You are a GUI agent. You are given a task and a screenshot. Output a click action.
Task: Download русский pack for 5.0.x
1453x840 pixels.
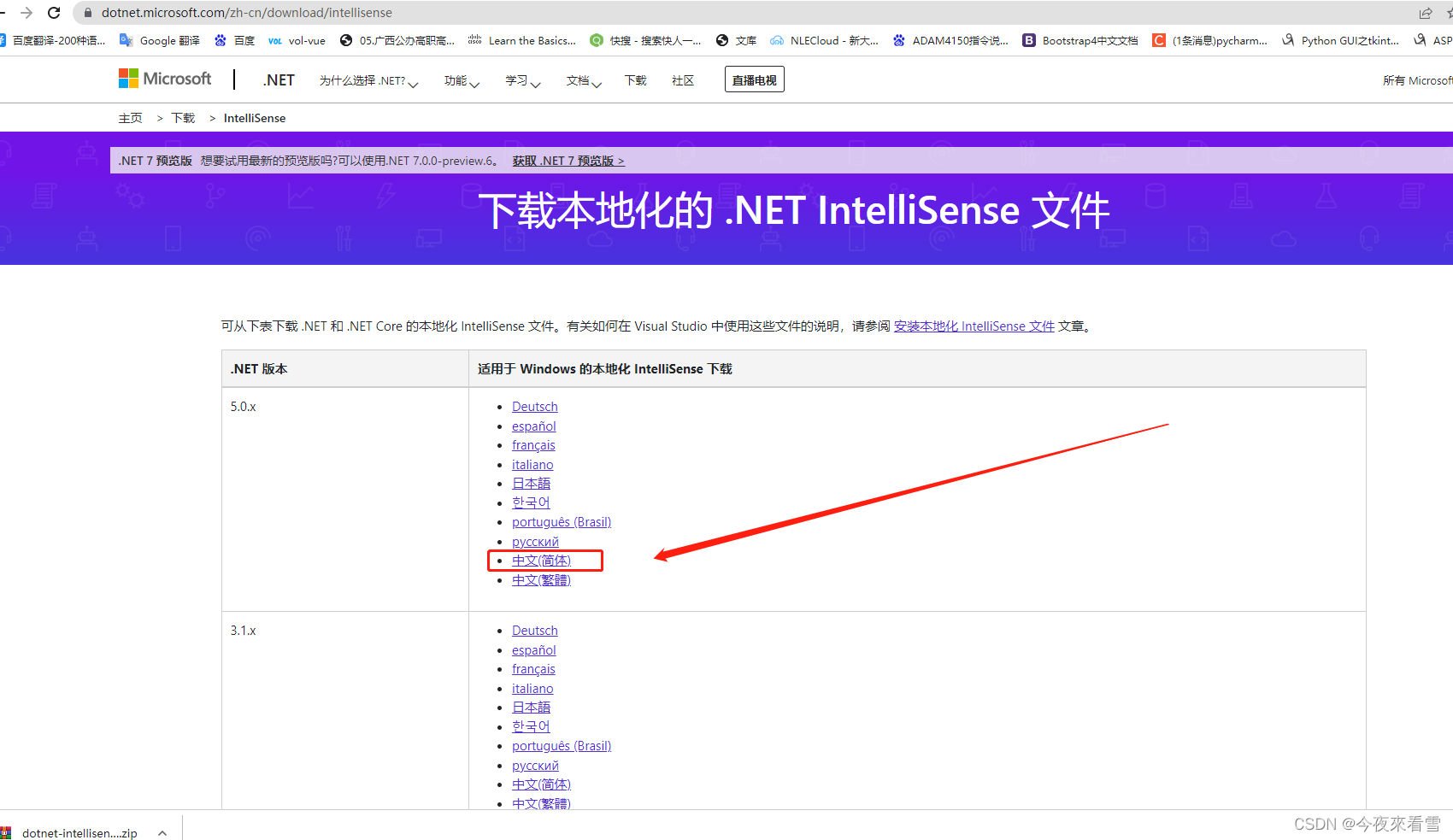(x=535, y=542)
